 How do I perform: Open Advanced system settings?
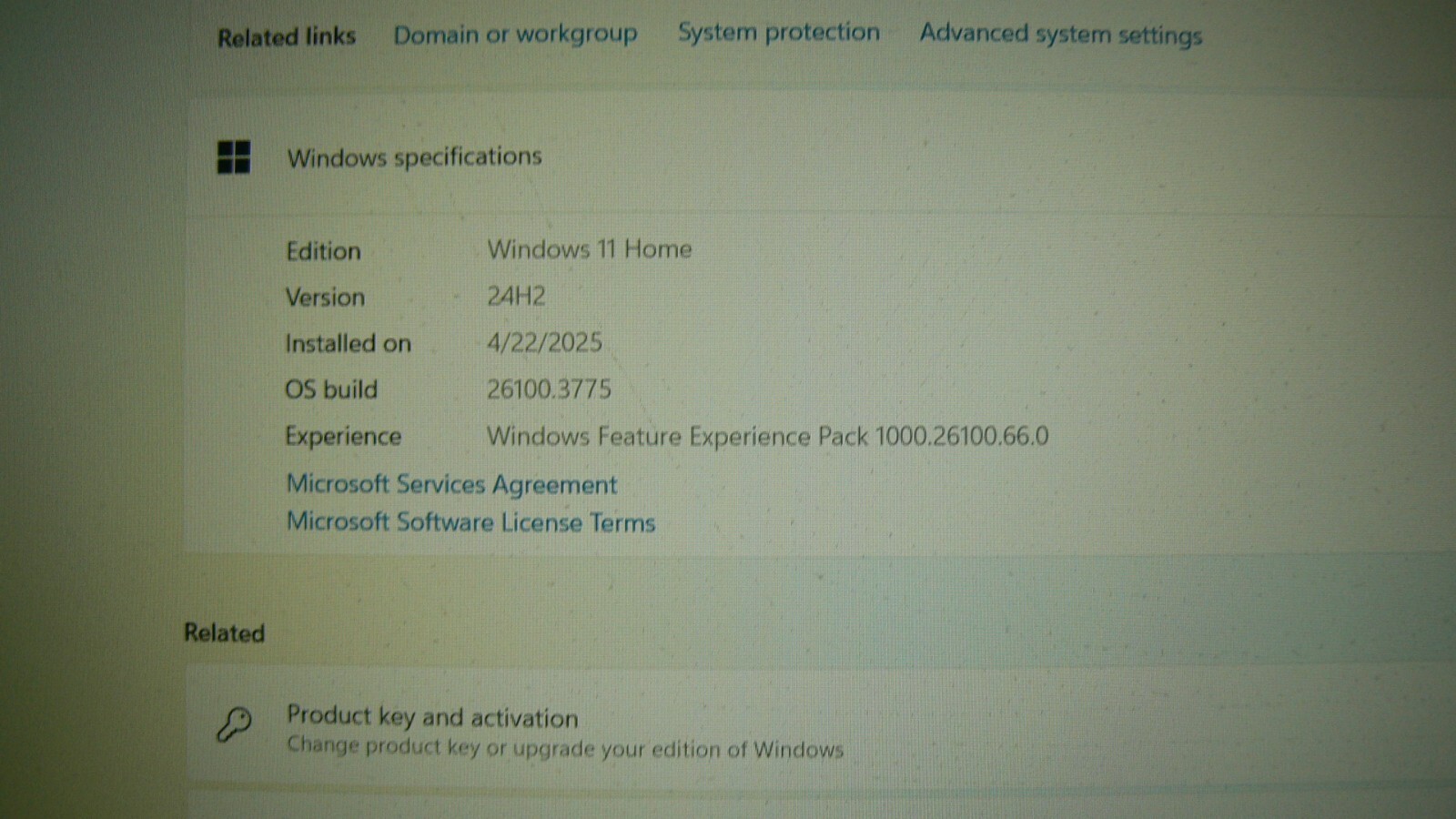pos(1061,35)
